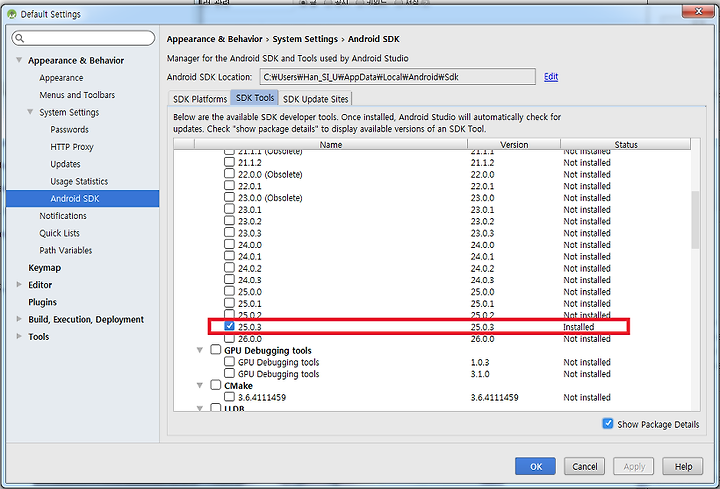Open Quick Lists settings
This screenshot has height=489, width=720.
coord(59,233)
